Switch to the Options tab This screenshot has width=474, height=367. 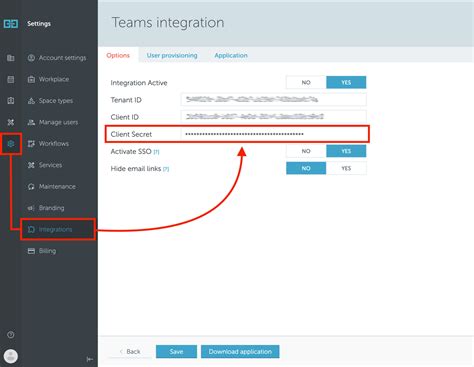click(x=118, y=55)
